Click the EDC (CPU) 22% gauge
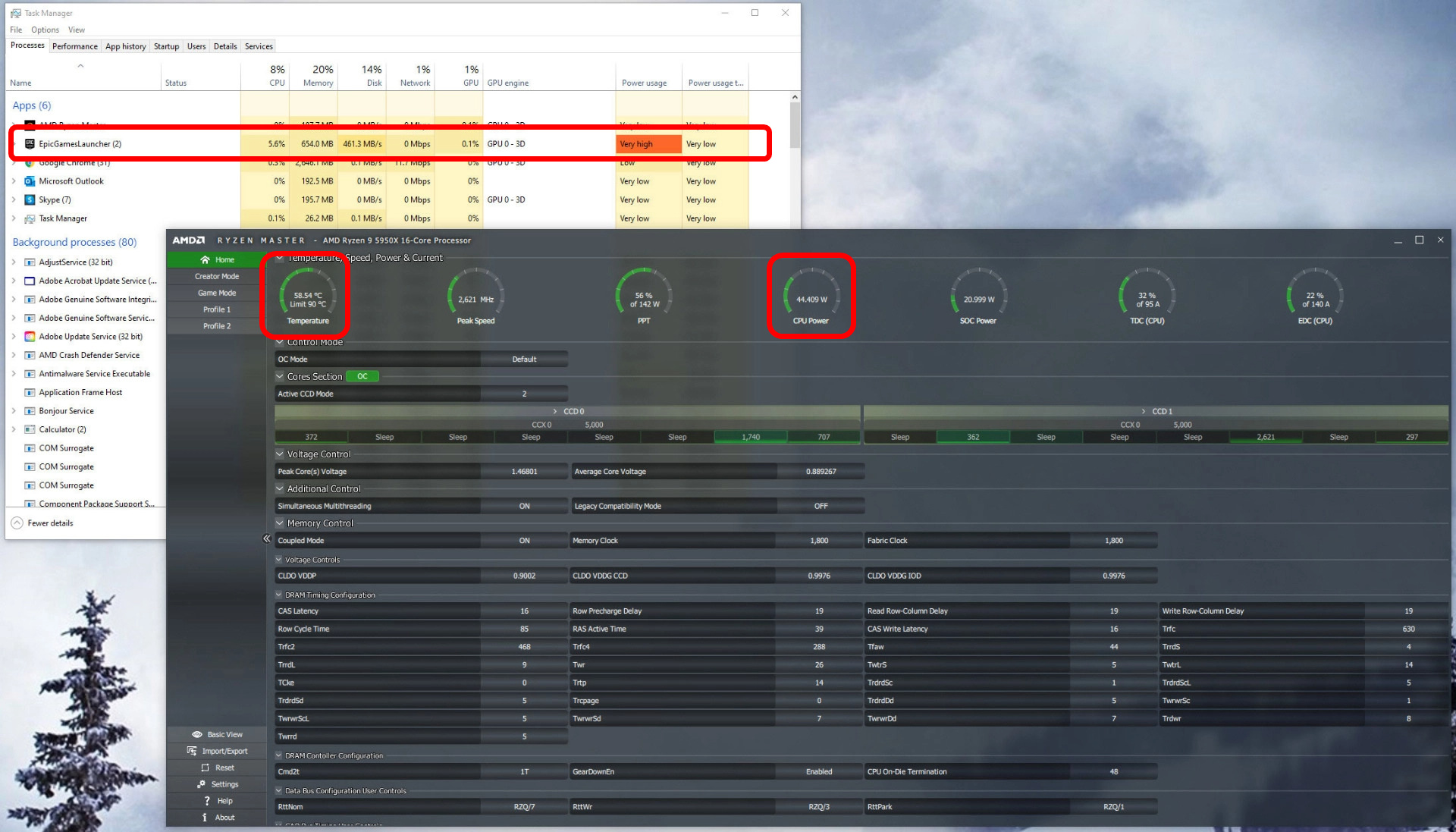 [1314, 296]
